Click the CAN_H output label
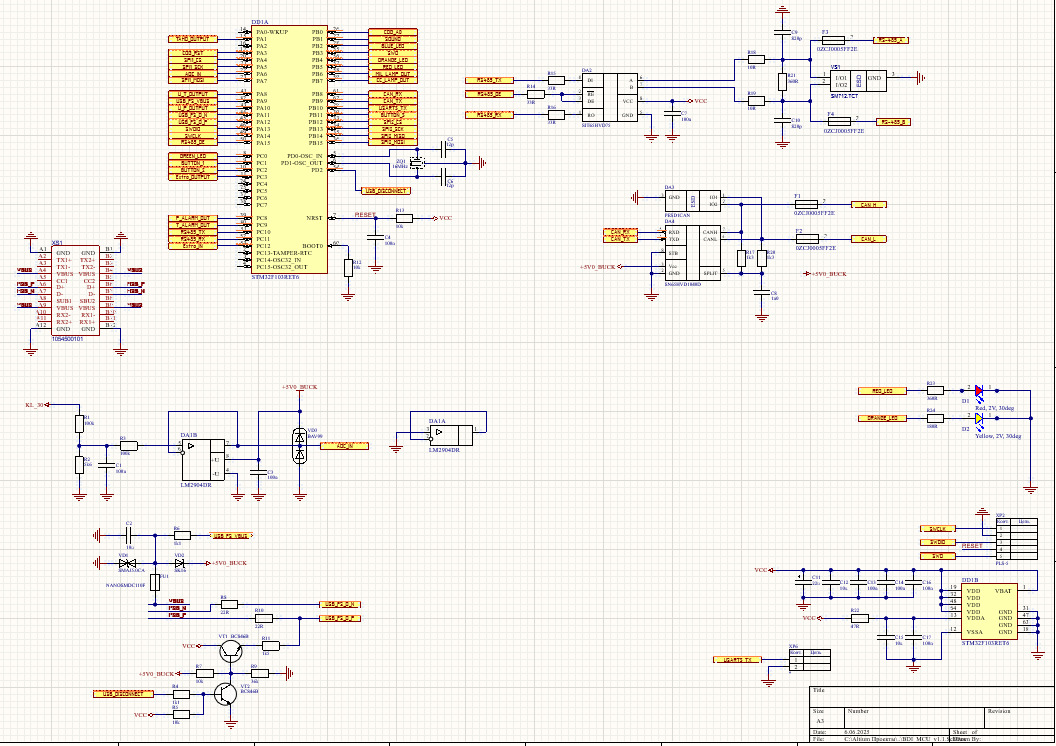 point(869,204)
